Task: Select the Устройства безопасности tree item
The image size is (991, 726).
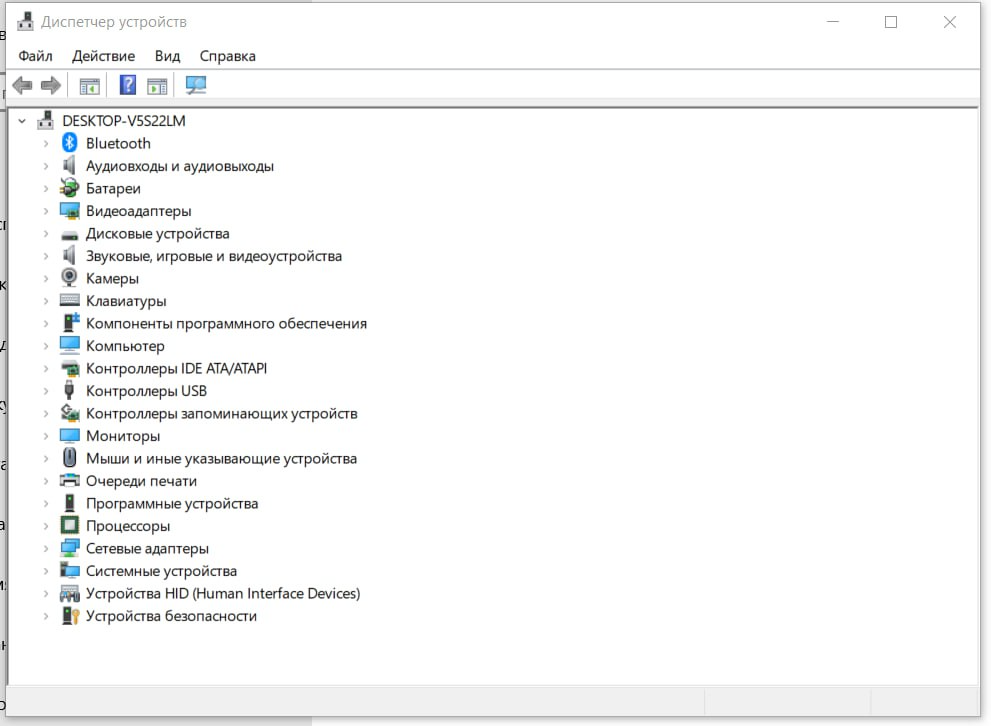Action: [x=171, y=616]
